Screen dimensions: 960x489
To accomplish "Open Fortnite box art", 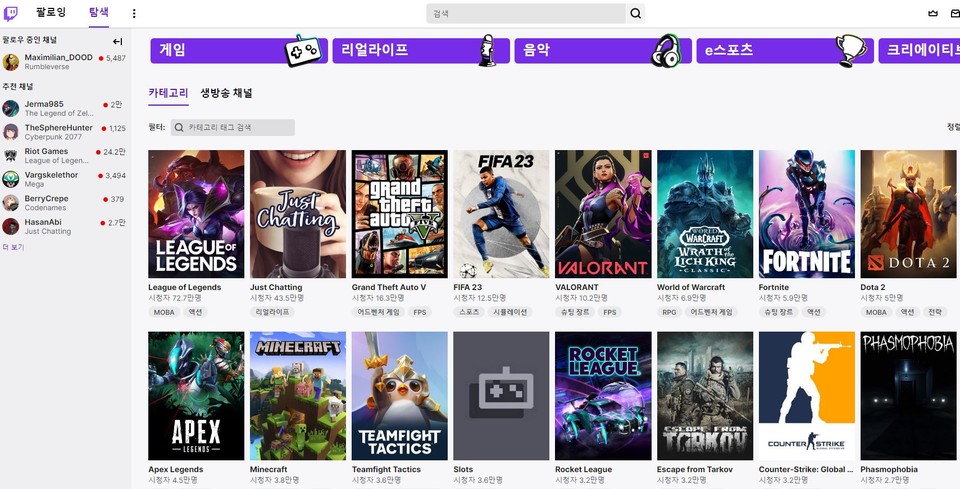I will [806, 214].
